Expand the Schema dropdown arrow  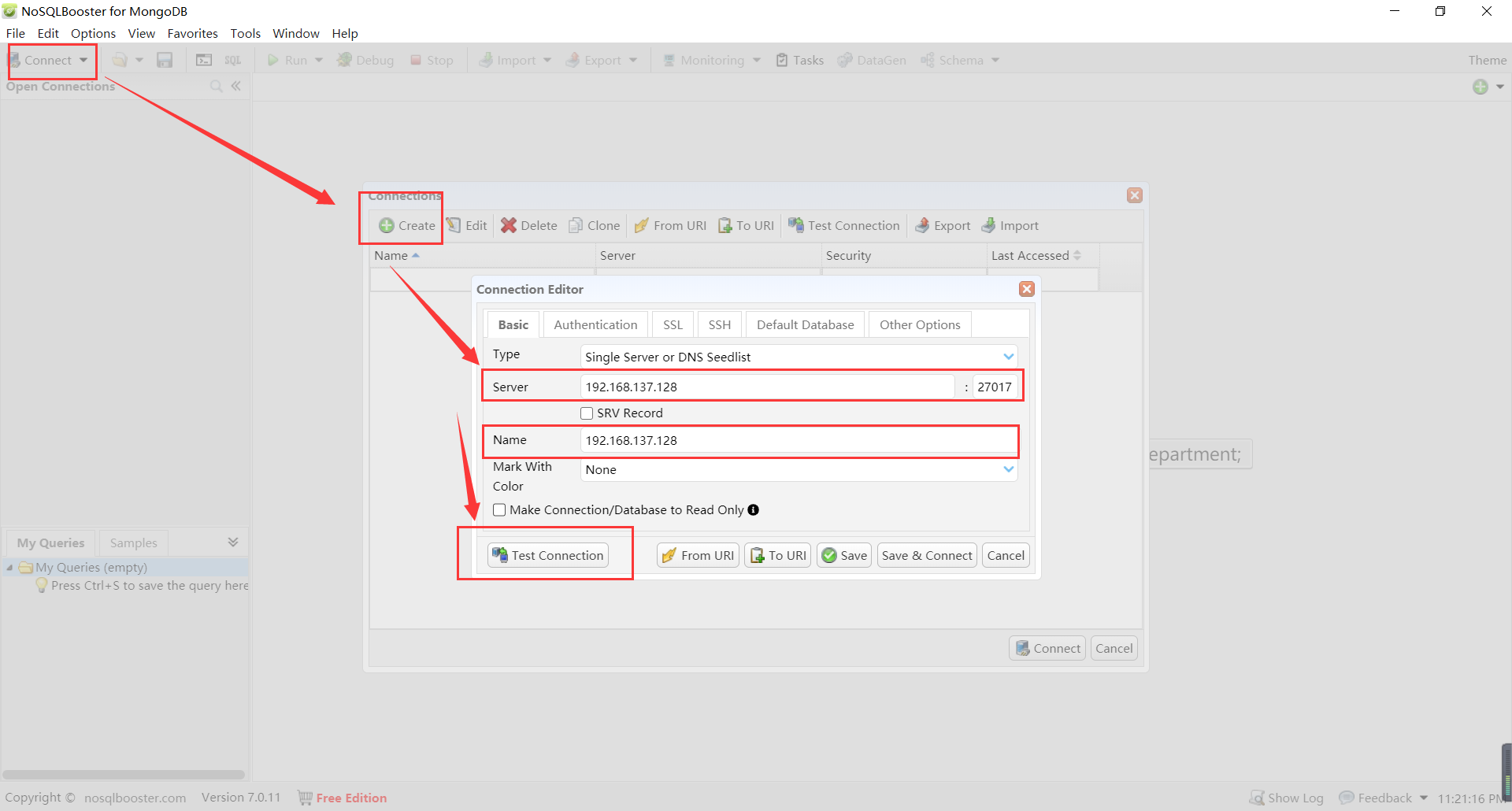point(995,60)
